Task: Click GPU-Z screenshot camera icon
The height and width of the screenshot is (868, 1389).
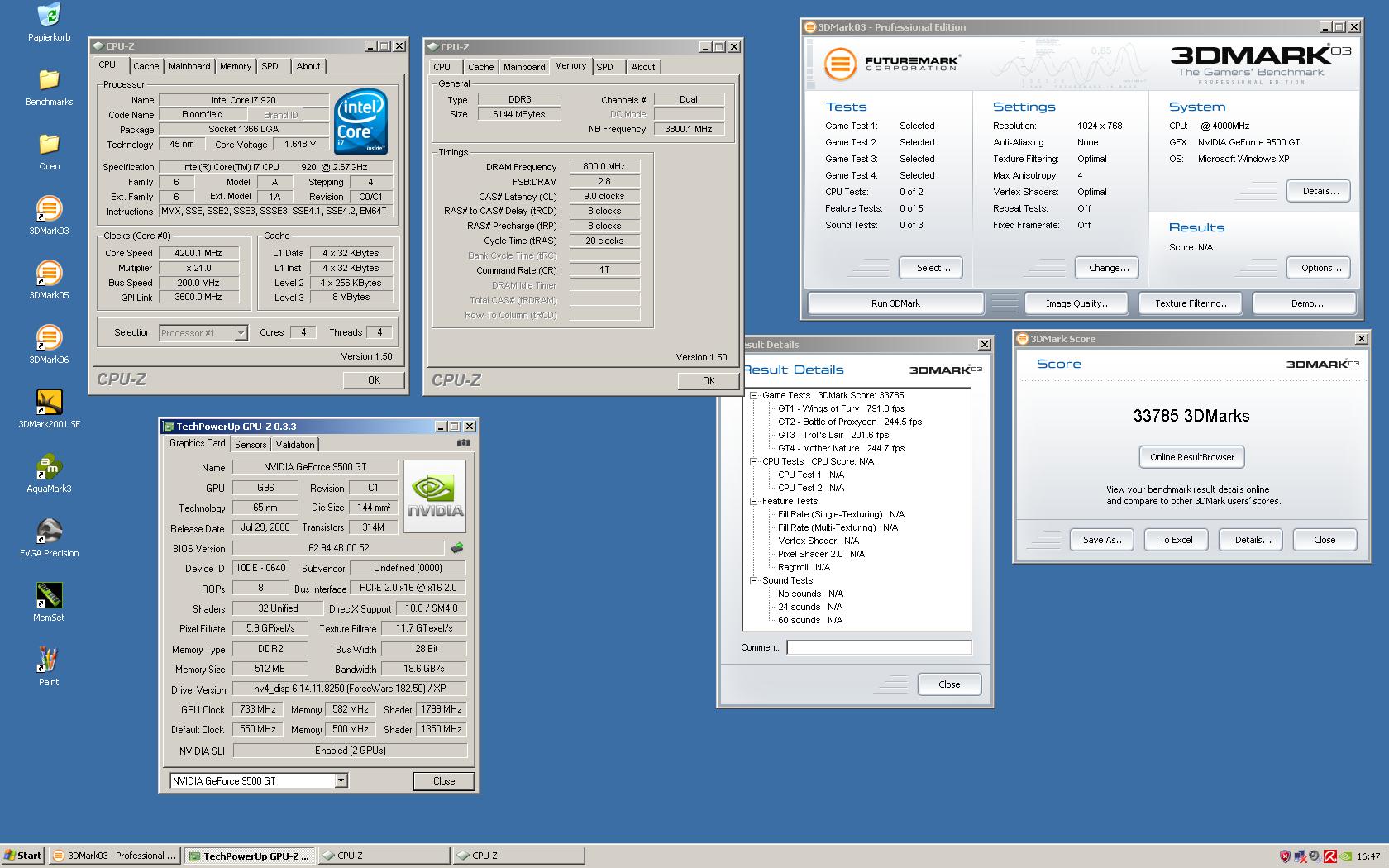Action: tap(464, 443)
